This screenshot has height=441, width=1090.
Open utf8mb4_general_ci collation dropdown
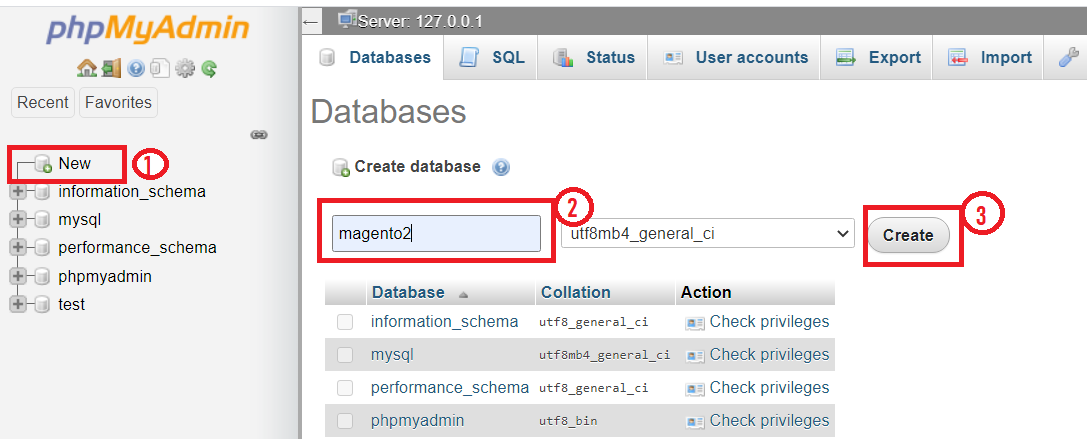point(708,234)
